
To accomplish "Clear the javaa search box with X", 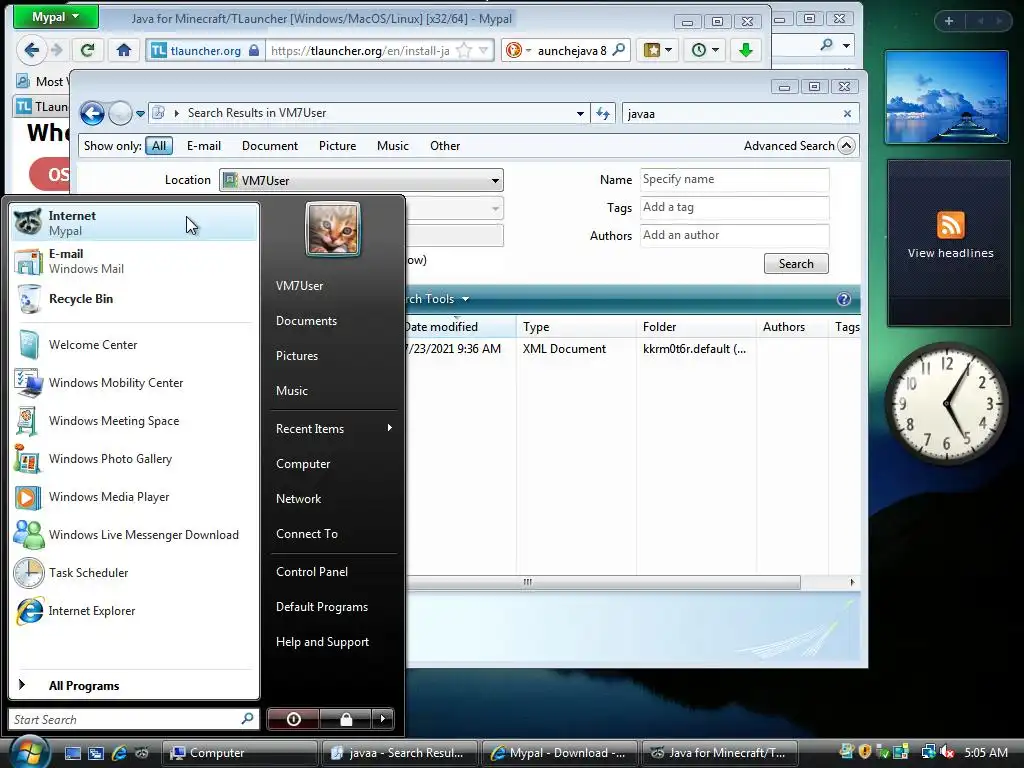I will point(847,114).
